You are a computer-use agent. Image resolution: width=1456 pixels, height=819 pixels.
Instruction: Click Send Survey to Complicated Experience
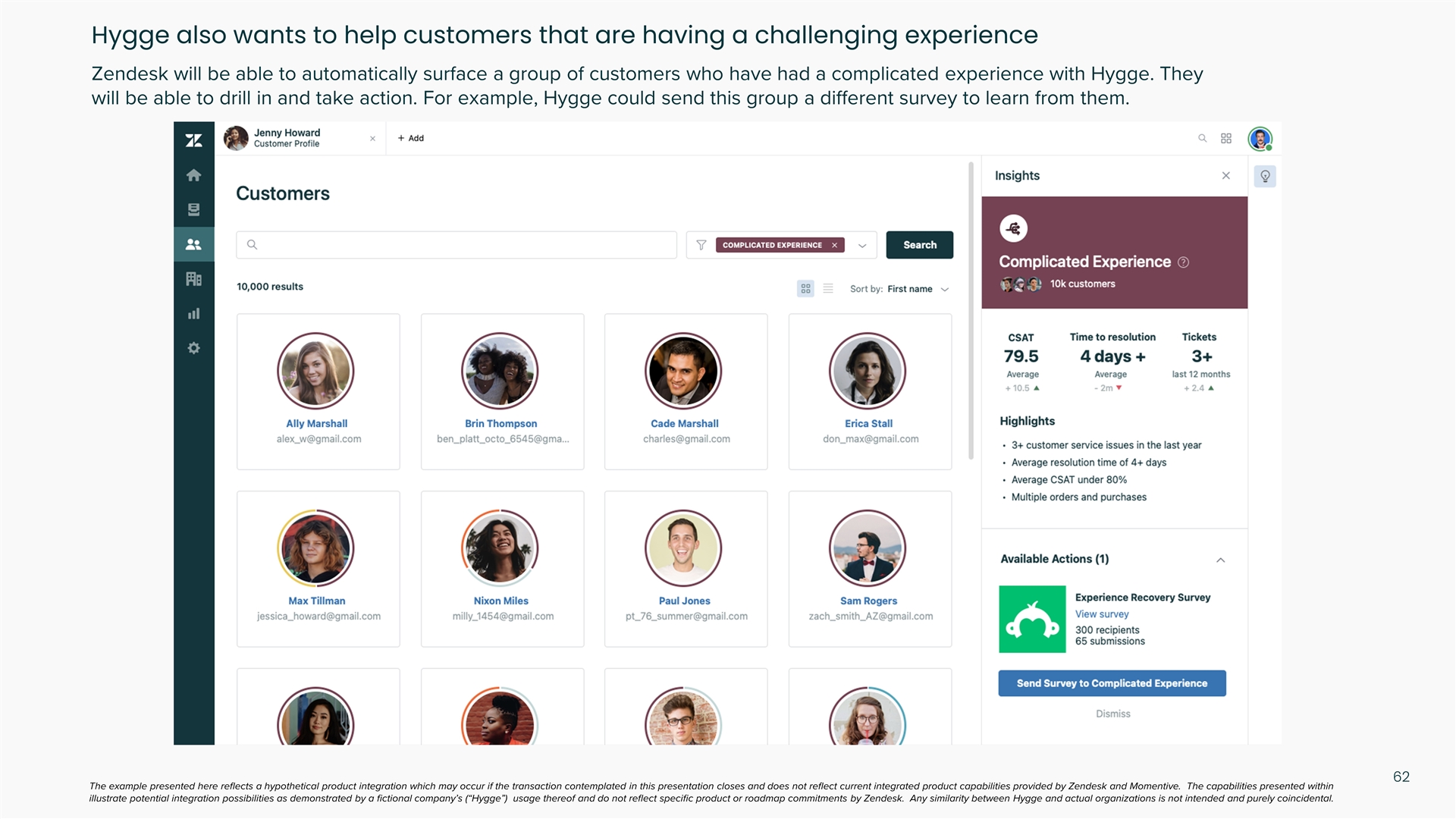click(1112, 683)
